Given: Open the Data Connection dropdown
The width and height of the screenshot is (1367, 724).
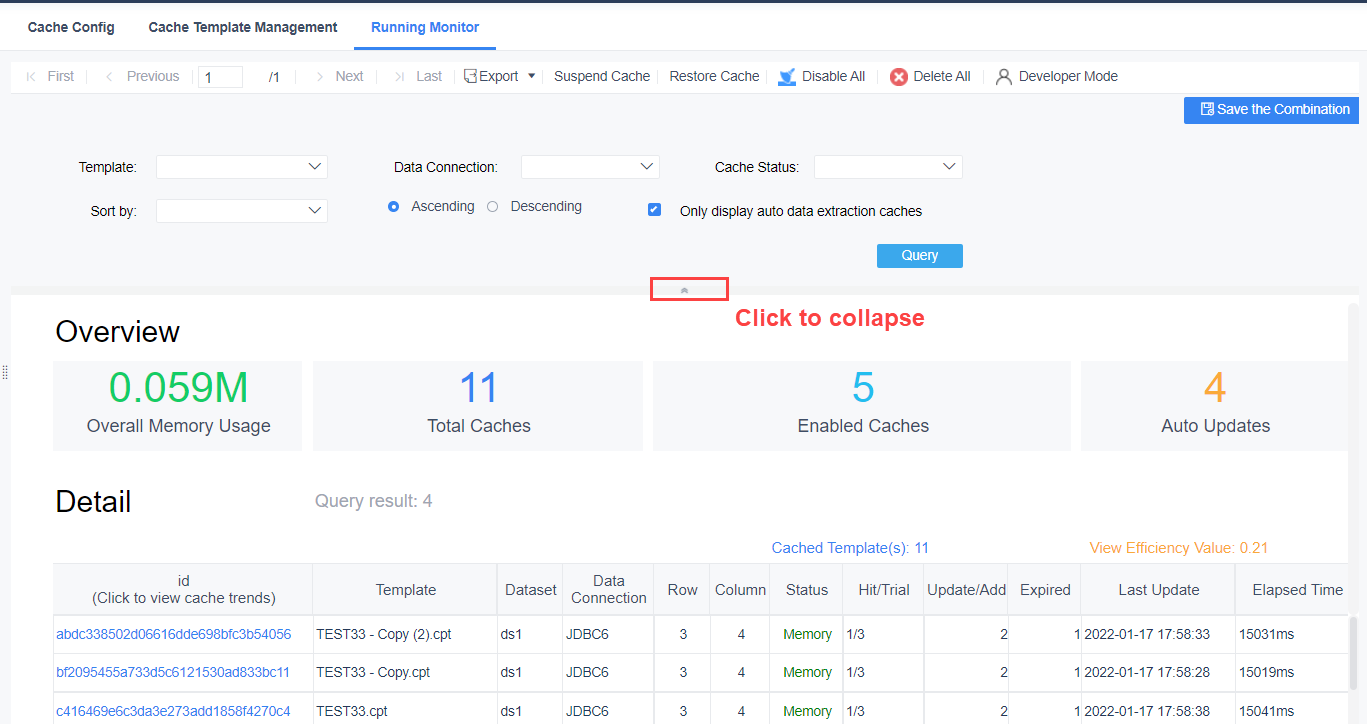Looking at the screenshot, I should (590, 167).
